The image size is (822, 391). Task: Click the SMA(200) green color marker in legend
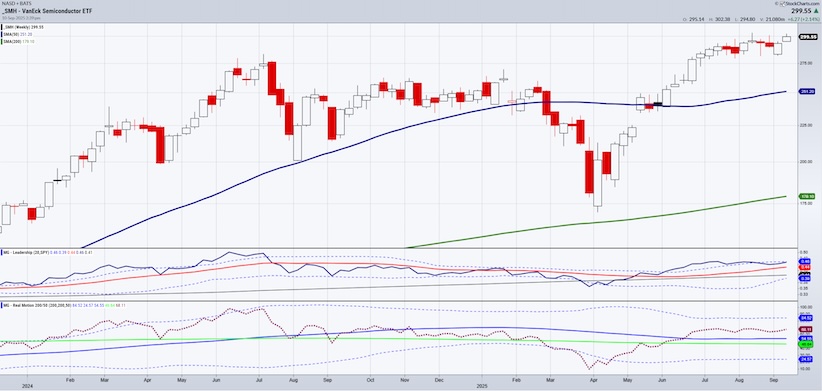pos(2,41)
